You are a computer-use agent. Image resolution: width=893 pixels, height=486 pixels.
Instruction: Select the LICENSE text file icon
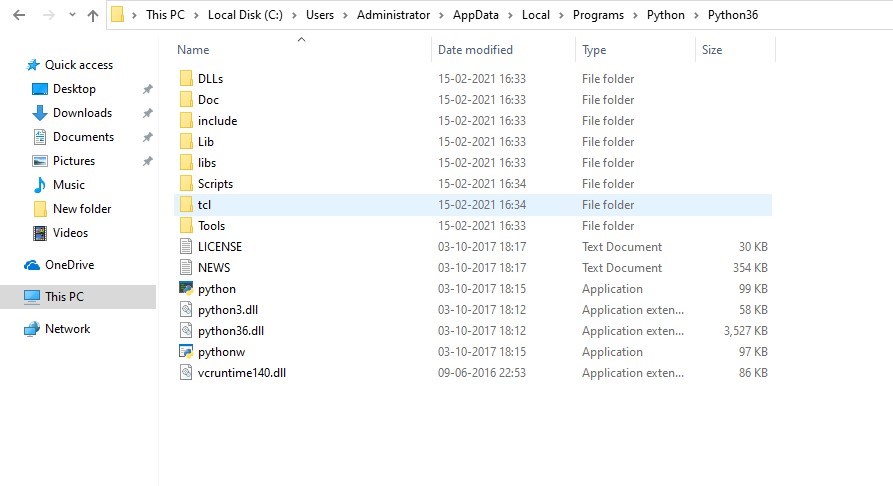pyautogui.click(x=186, y=246)
